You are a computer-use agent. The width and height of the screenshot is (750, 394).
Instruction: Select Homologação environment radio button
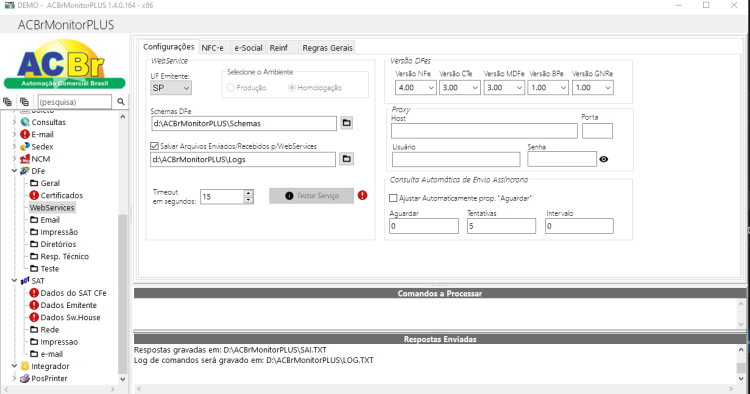292,88
